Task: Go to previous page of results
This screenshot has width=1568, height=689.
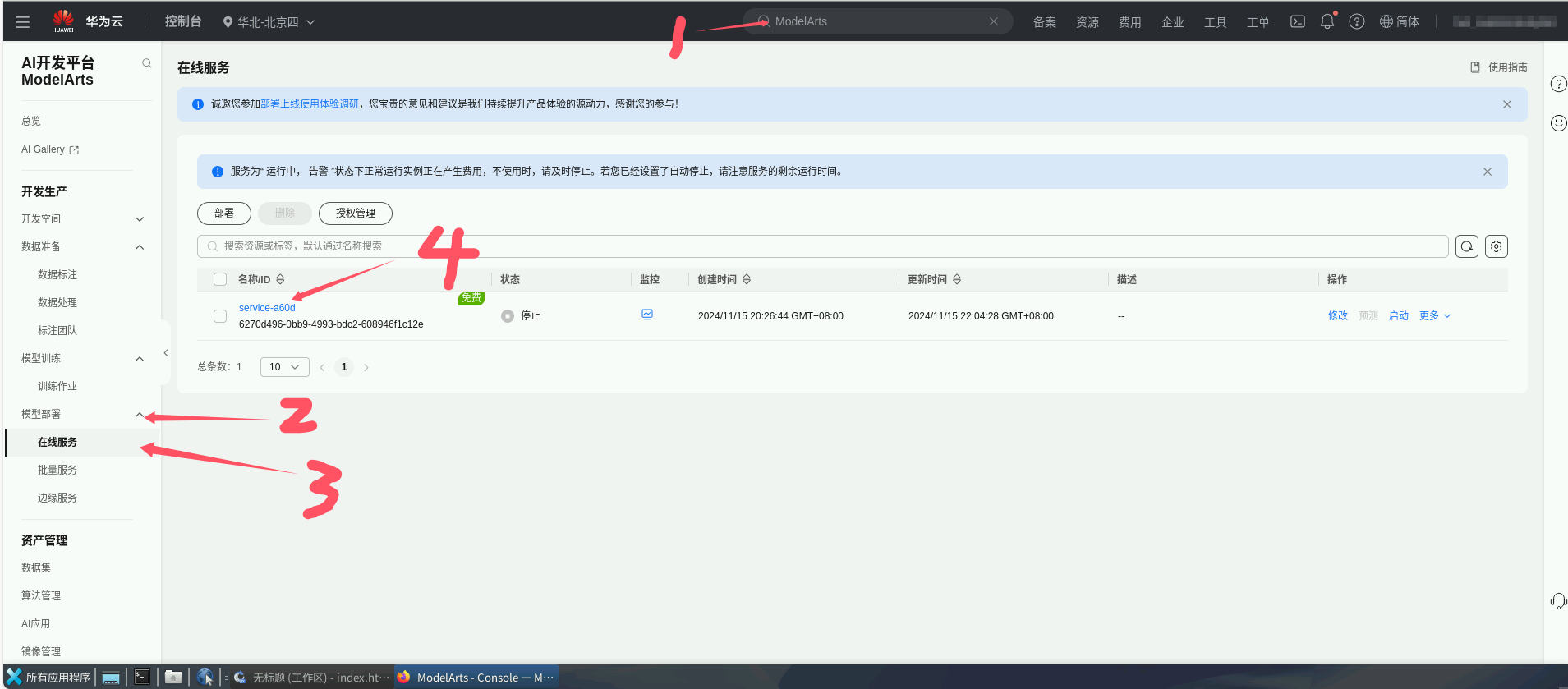Action: pyautogui.click(x=322, y=367)
